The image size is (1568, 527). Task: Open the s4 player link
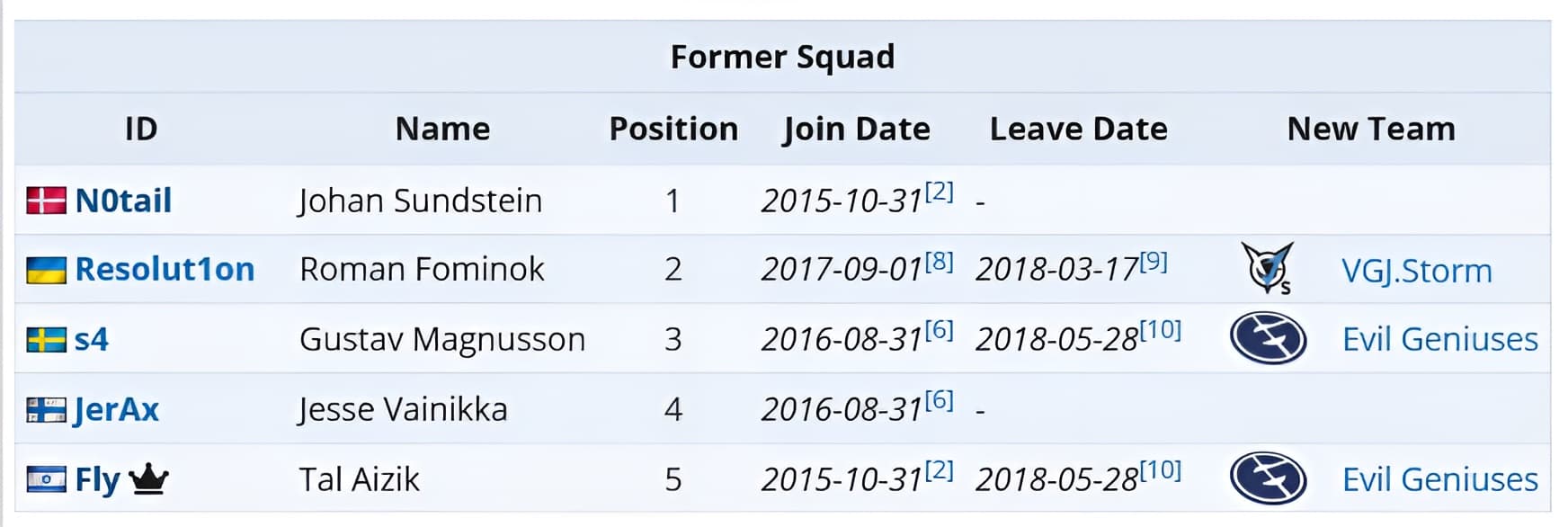click(x=91, y=340)
